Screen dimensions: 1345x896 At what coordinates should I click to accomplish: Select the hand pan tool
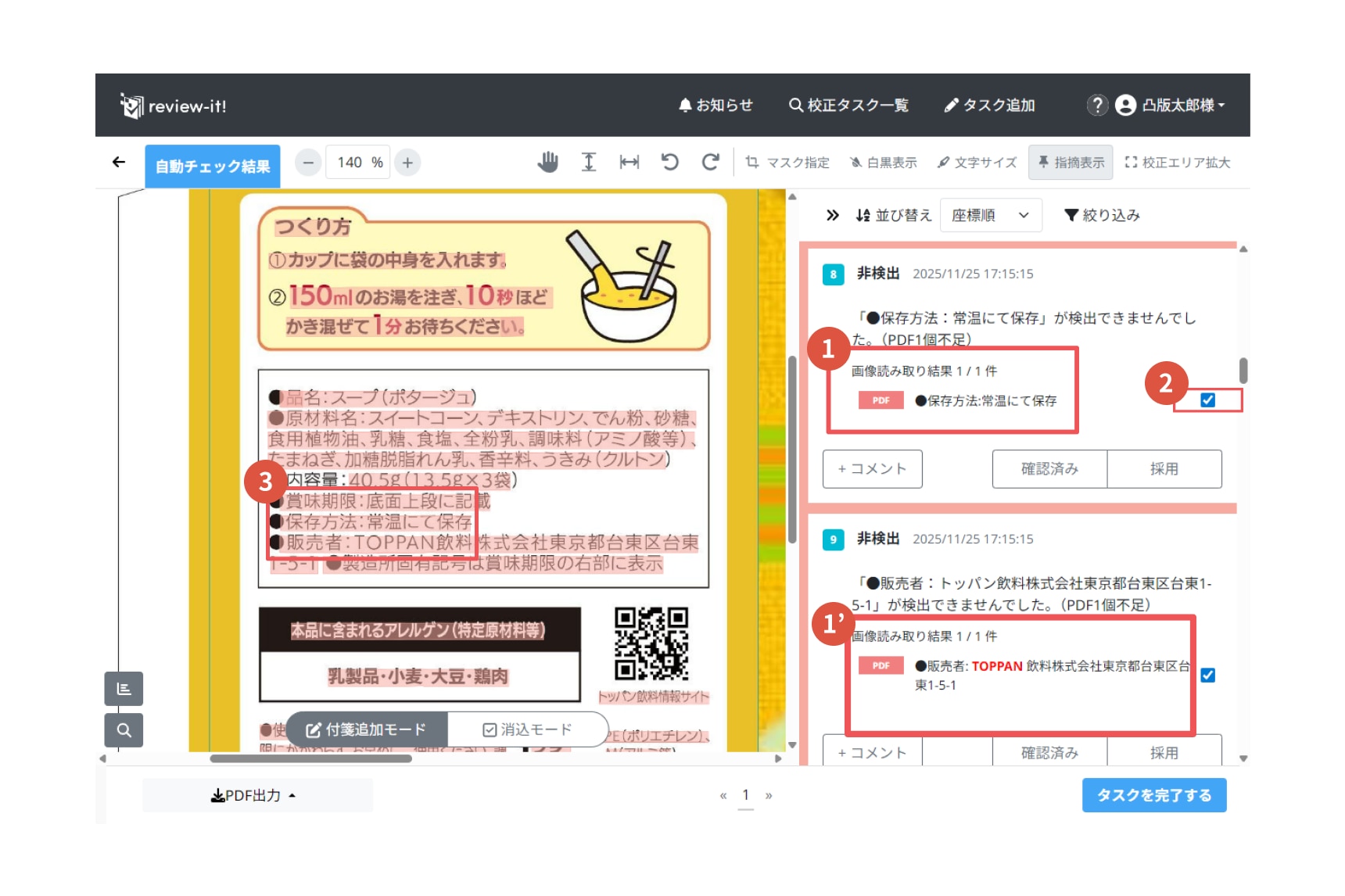(x=548, y=162)
